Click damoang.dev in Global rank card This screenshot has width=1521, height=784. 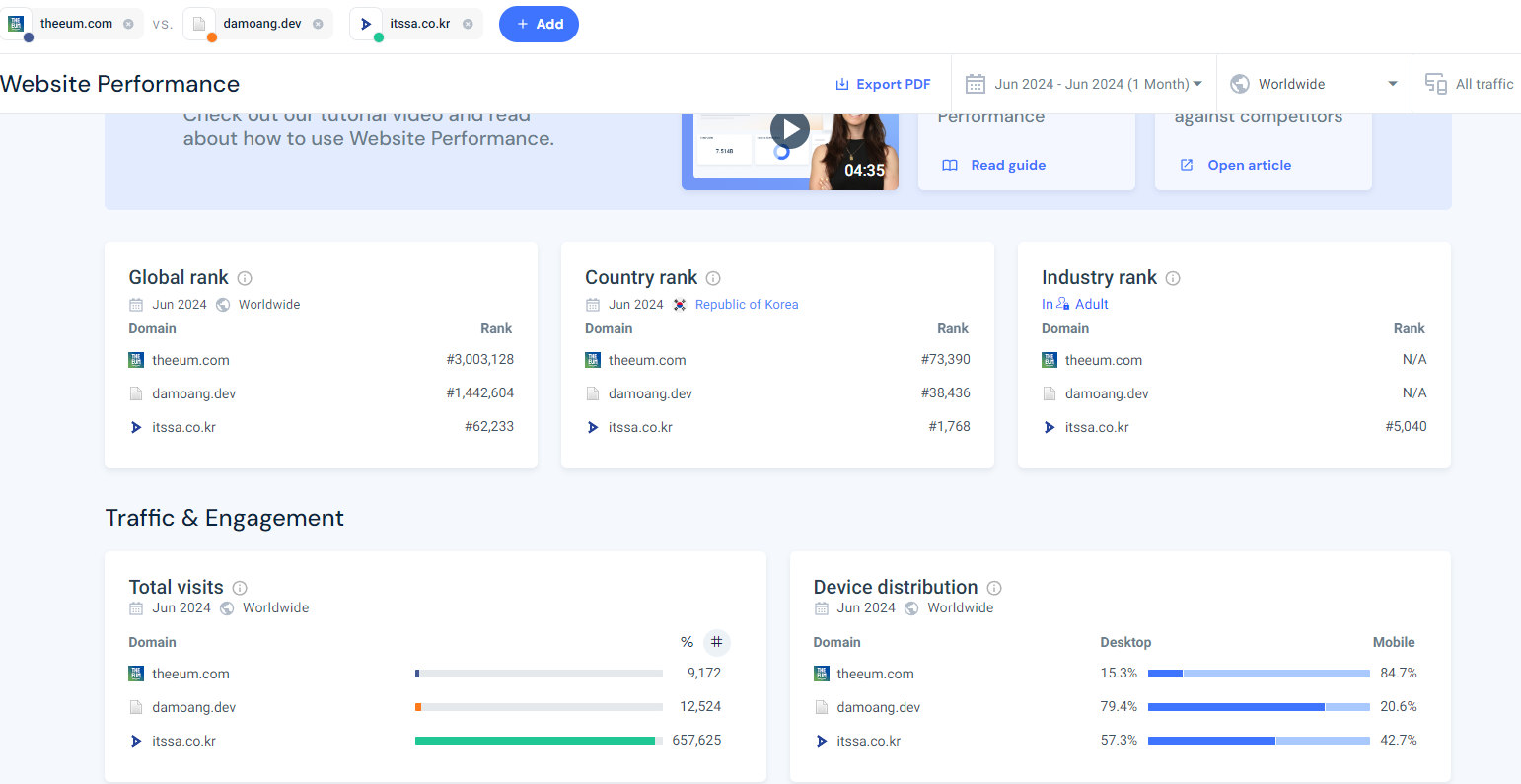point(194,393)
